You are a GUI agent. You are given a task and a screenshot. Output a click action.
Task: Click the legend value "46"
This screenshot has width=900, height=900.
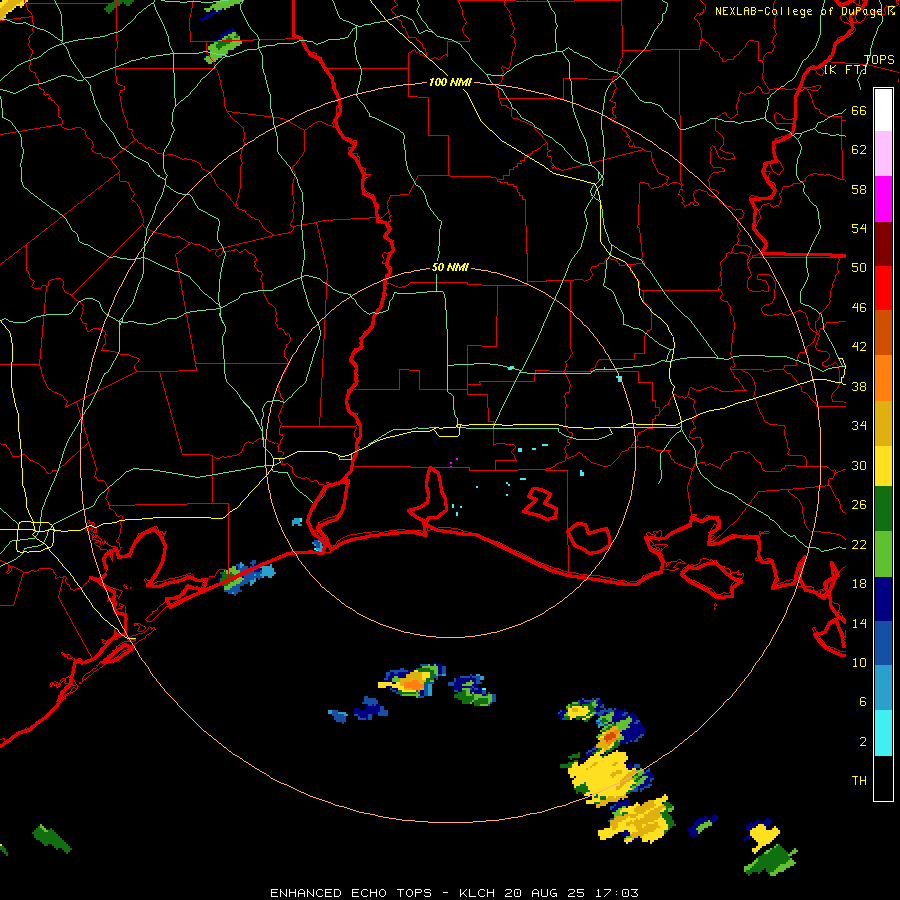[859, 307]
